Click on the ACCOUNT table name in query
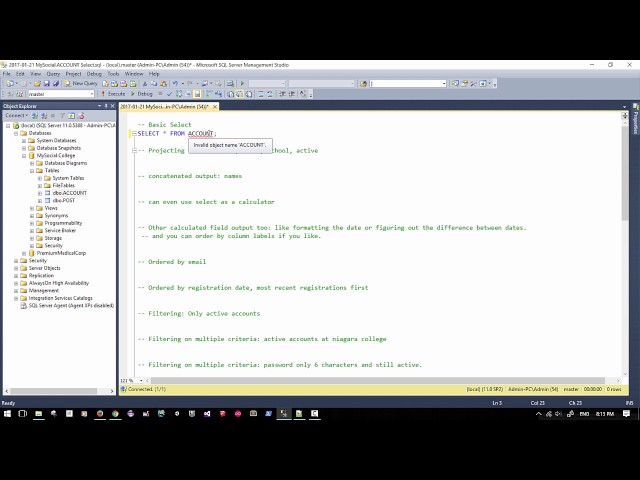The image size is (640, 480). point(200,133)
